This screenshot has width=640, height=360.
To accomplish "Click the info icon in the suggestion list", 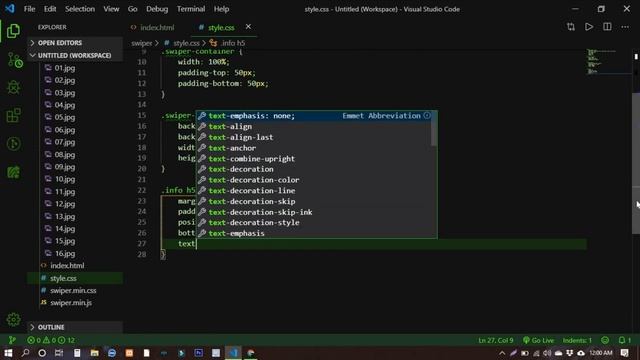I will [427, 116].
